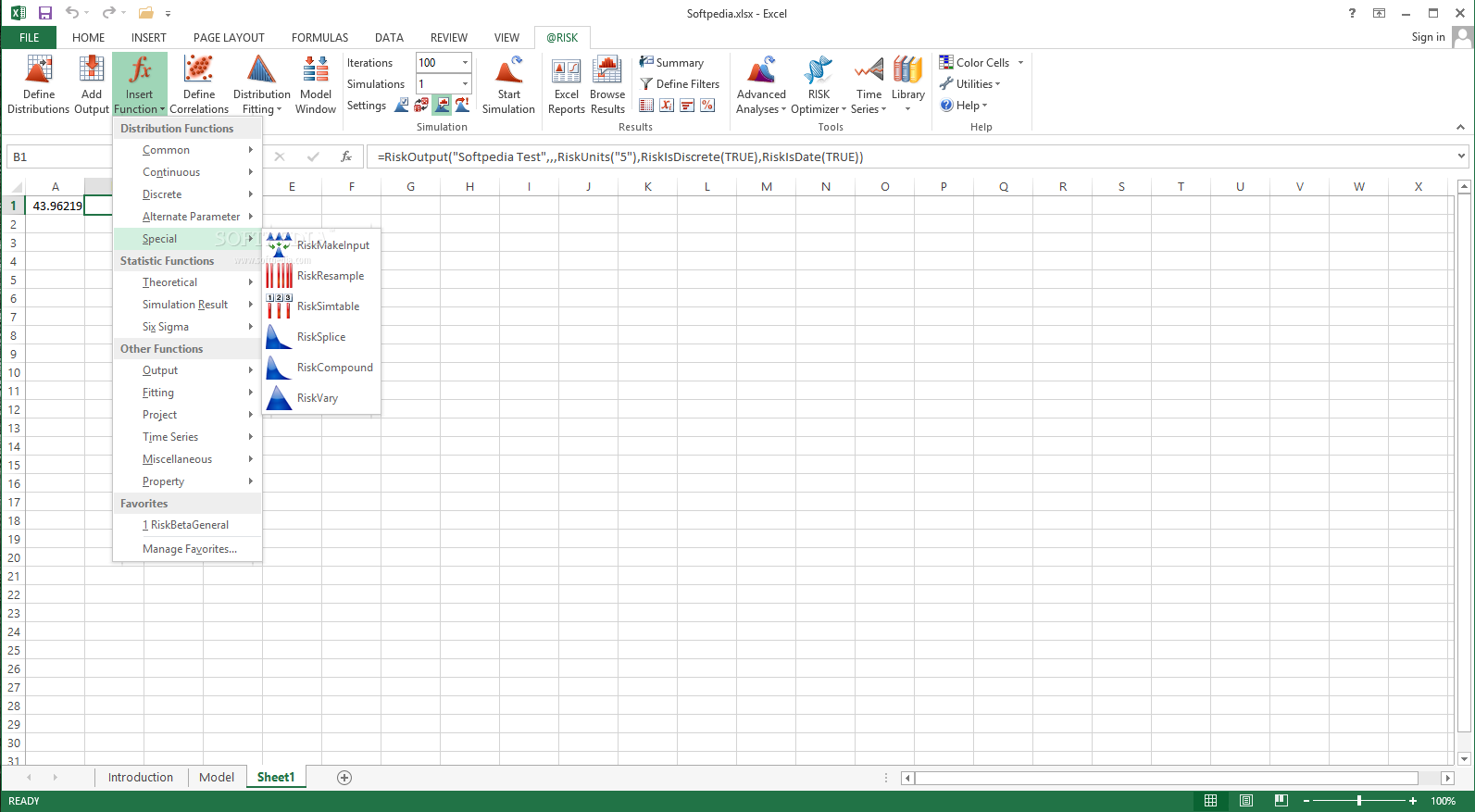Image resolution: width=1475 pixels, height=812 pixels.
Task: Open the sensitivity tornado icon
Action: point(687,106)
